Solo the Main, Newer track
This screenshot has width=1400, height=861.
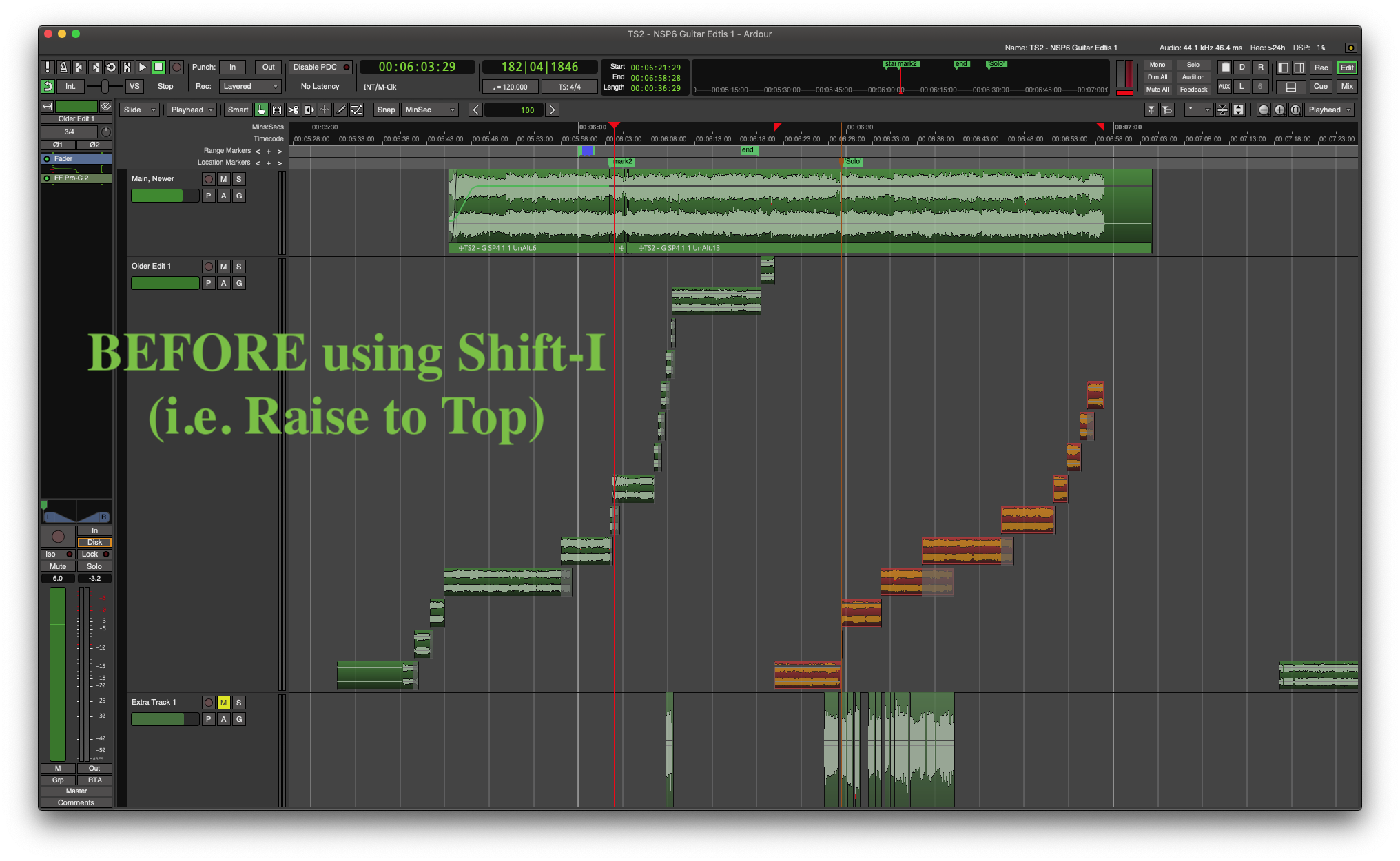tap(238, 179)
